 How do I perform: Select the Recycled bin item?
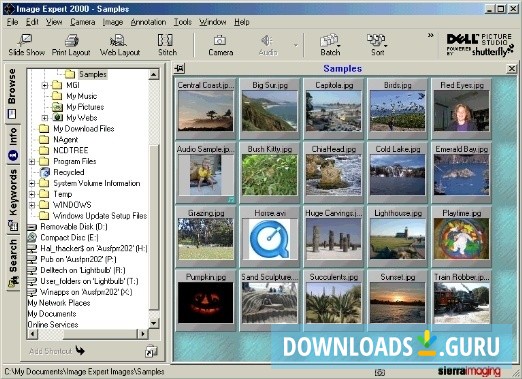click(69, 172)
